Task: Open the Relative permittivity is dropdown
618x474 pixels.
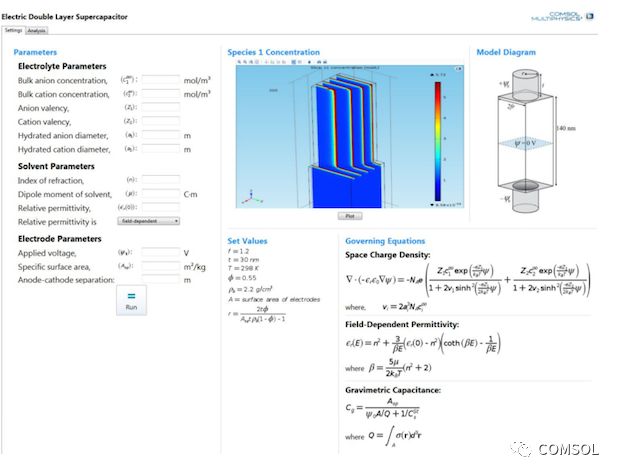Action: pyautogui.click(x=149, y=221)
